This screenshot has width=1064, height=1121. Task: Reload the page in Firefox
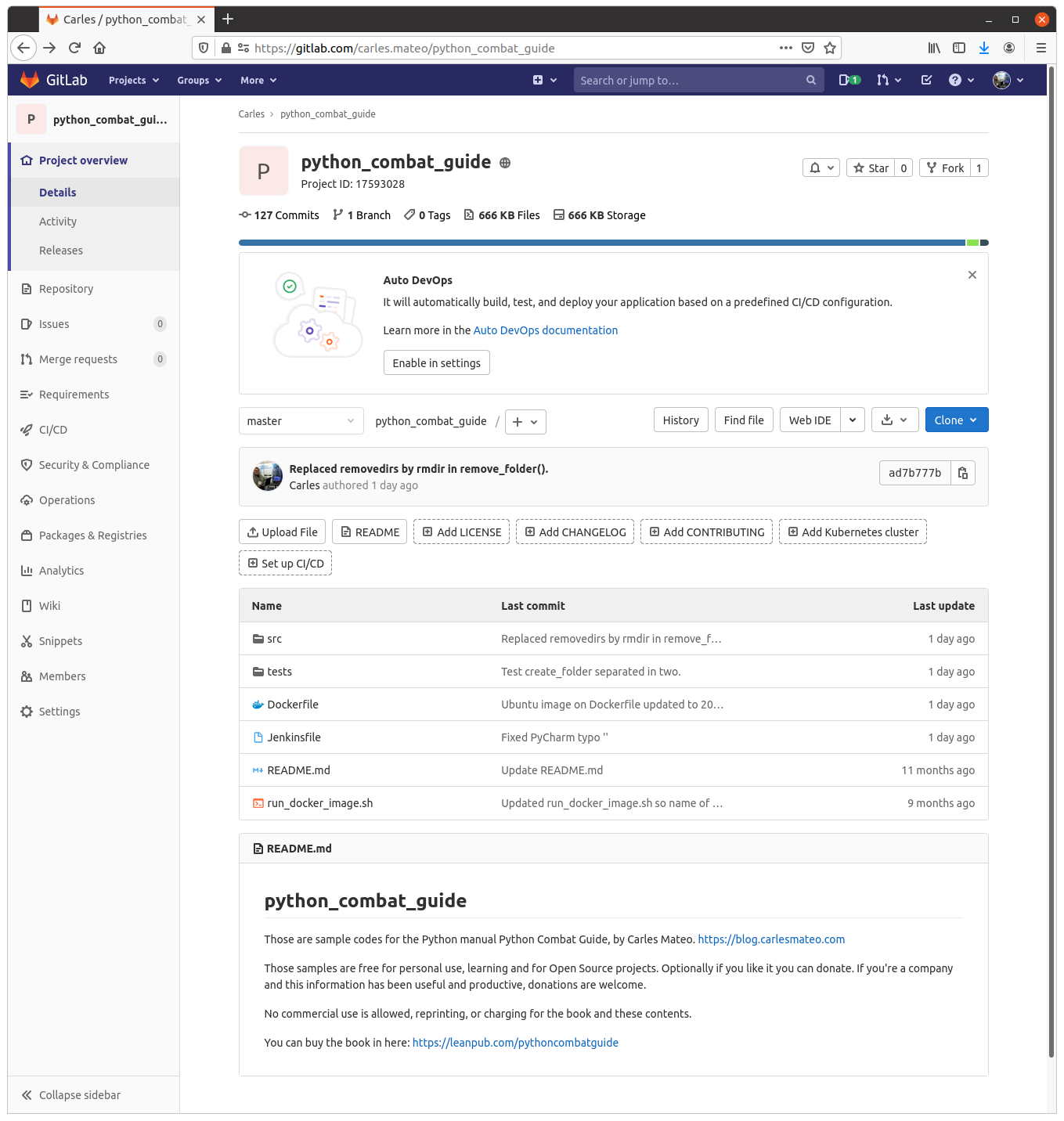coord(74,48)
